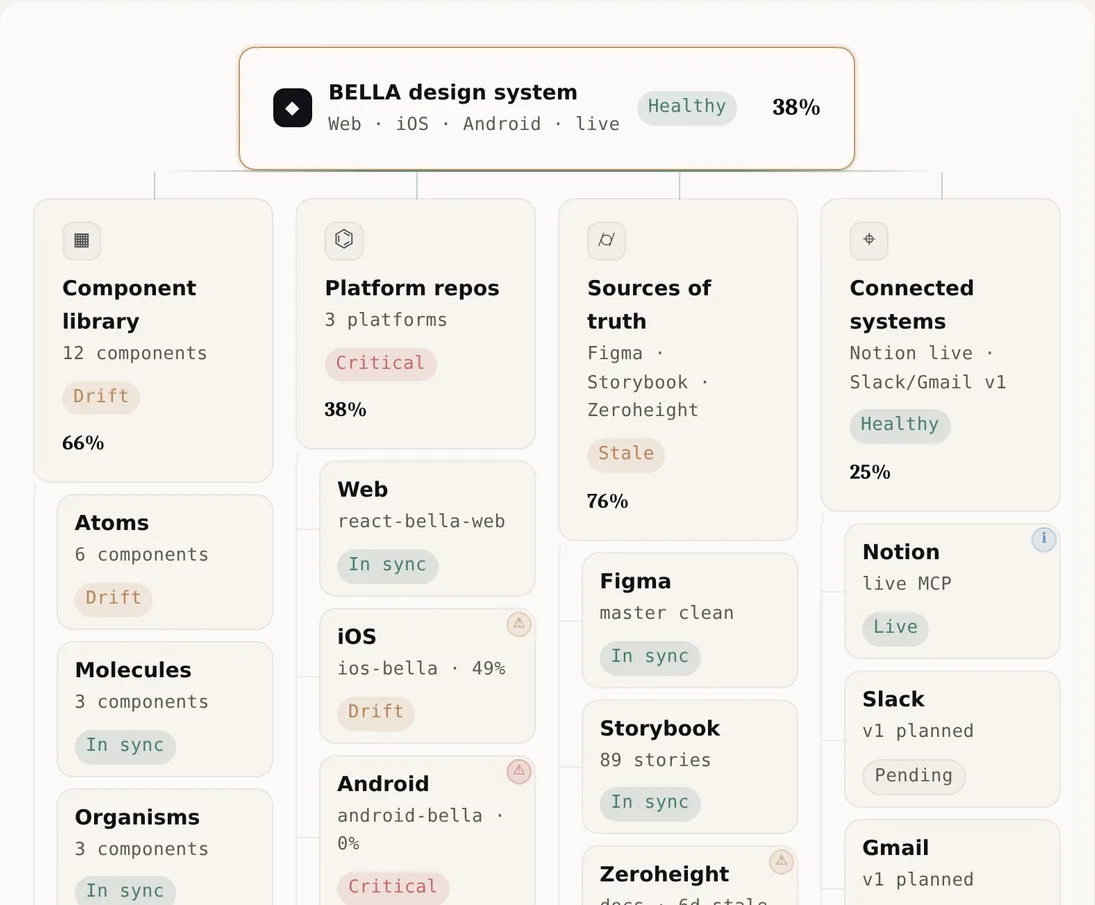This screenshot has height=905, width=1095.
Task: Click the Stale badge under Sources of truth
Action: pos(626,454)
